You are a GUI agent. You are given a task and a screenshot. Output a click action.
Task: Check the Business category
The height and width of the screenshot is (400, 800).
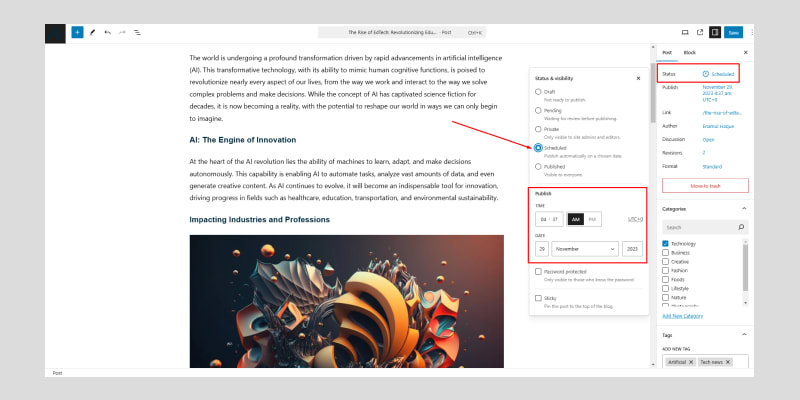point(665,253)
